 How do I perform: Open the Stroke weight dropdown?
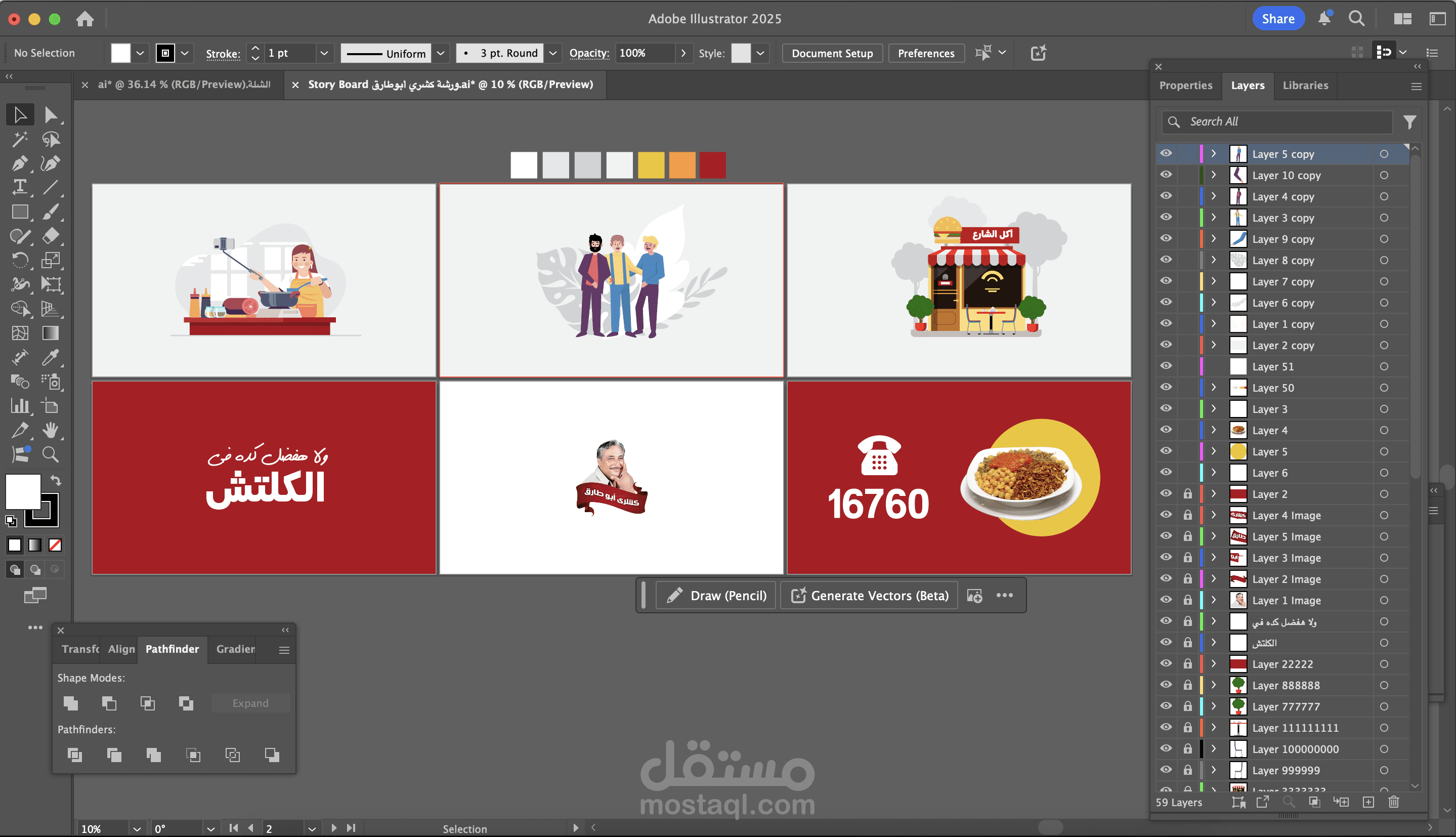click(324, 53)
